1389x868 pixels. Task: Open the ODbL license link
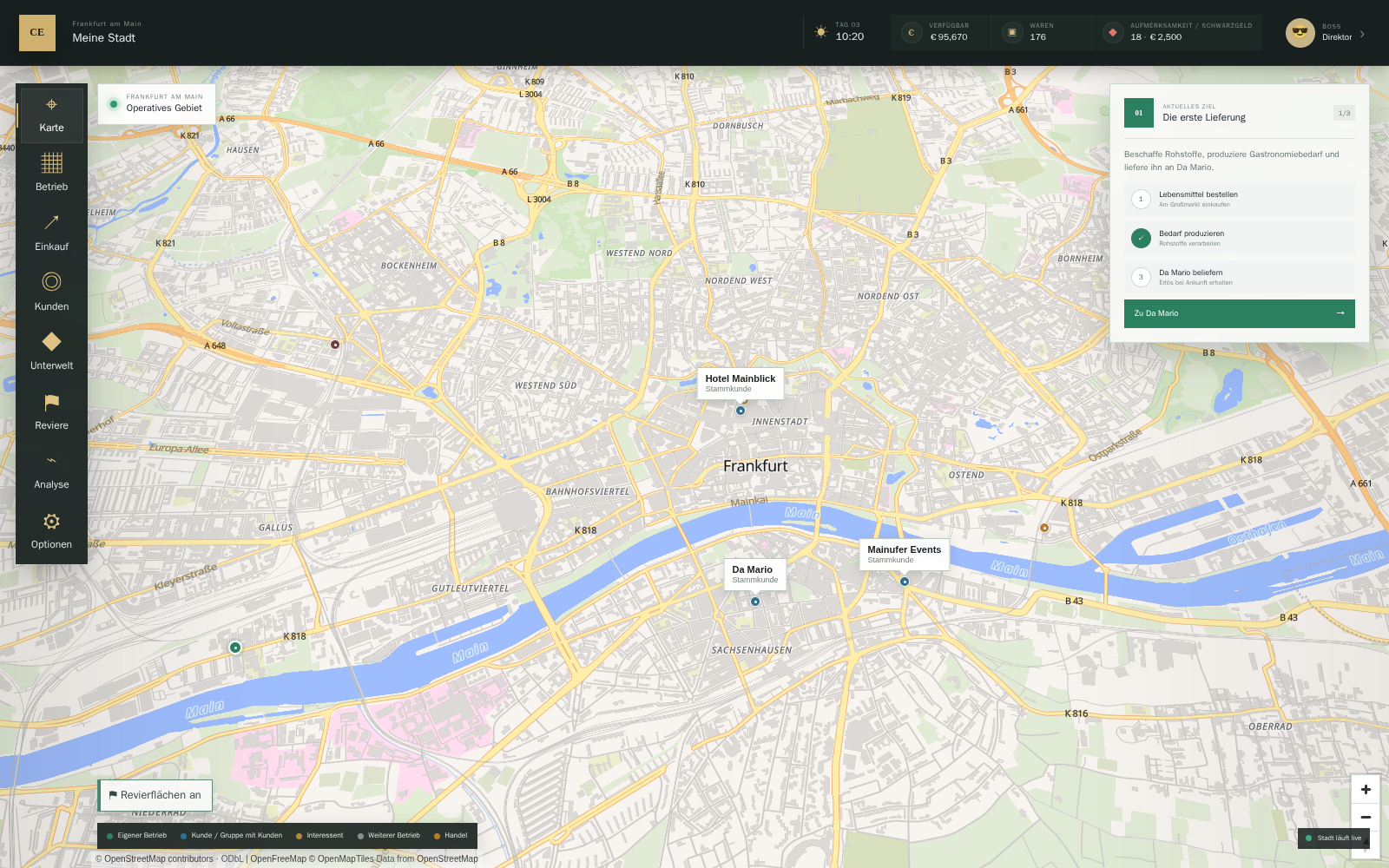[x=232, y=859]
